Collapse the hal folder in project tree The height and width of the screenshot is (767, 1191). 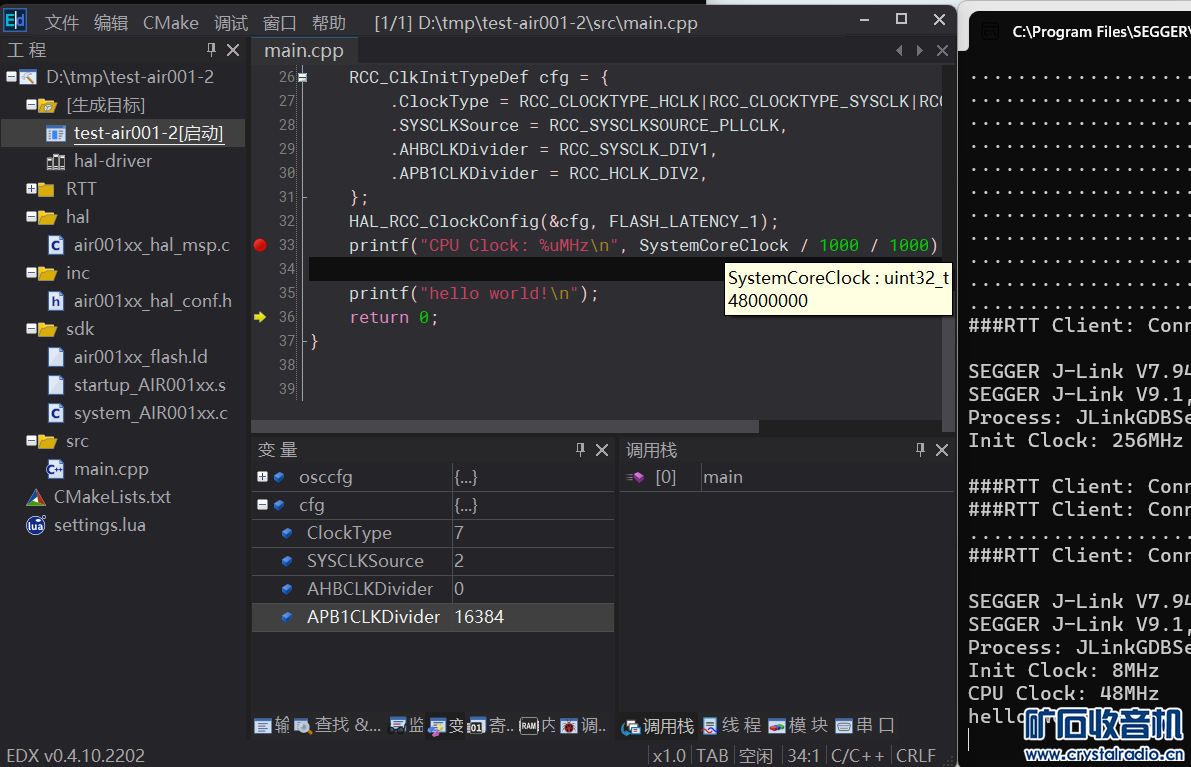click(32, 217)
